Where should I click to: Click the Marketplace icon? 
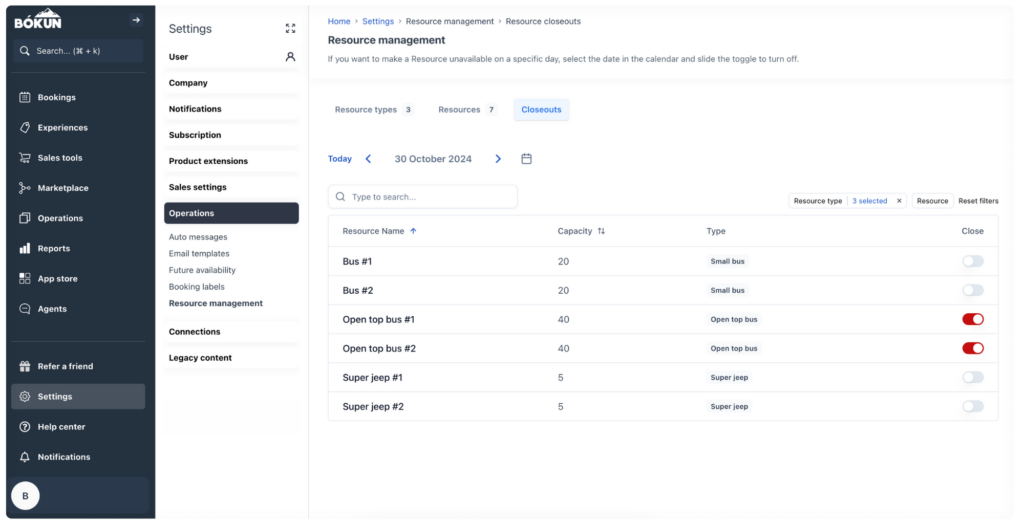pyautogui.click(x=25, y=188)
